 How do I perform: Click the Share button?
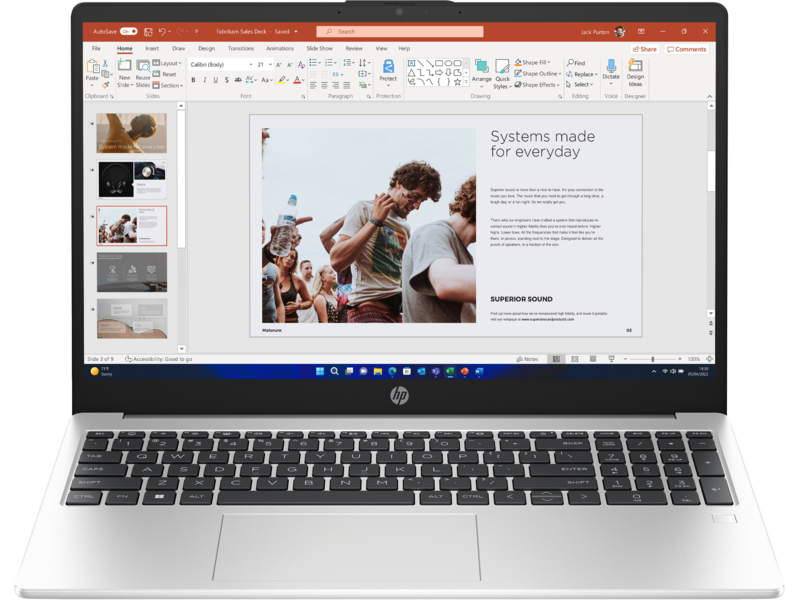click(645, 49)
